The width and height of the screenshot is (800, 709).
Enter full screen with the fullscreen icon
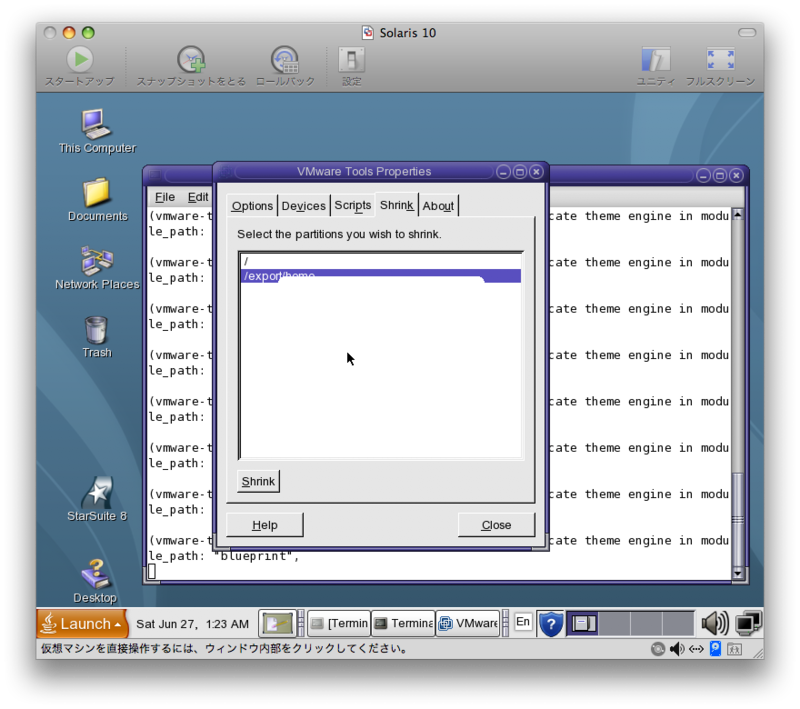click(x=720, y=60)
